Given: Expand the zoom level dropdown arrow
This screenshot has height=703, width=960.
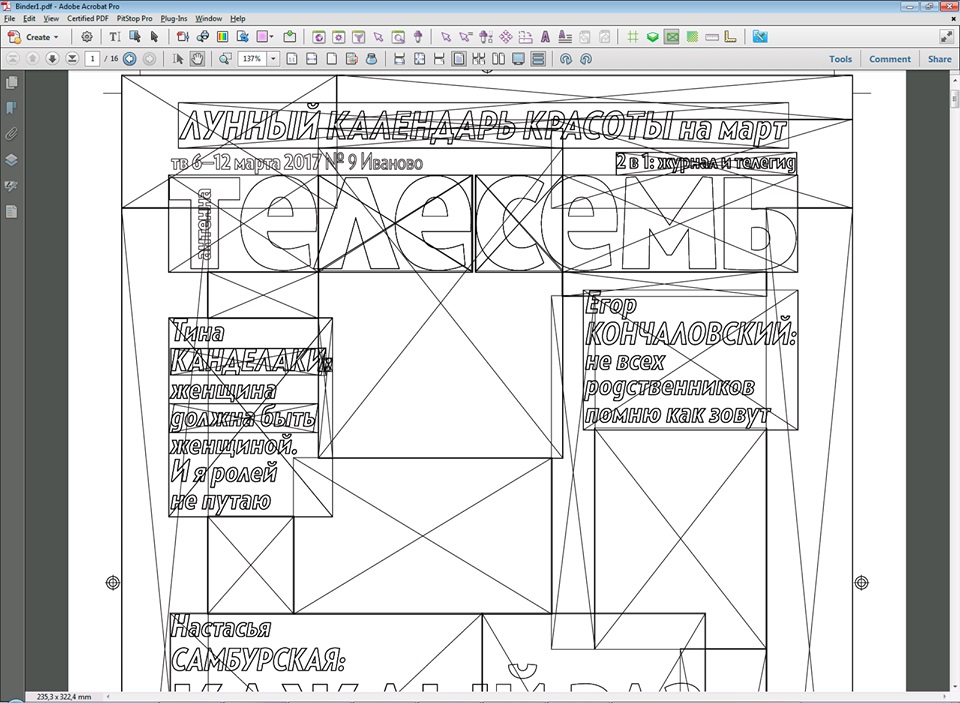Looking at the screenshot, I should (x=274, y=59).
